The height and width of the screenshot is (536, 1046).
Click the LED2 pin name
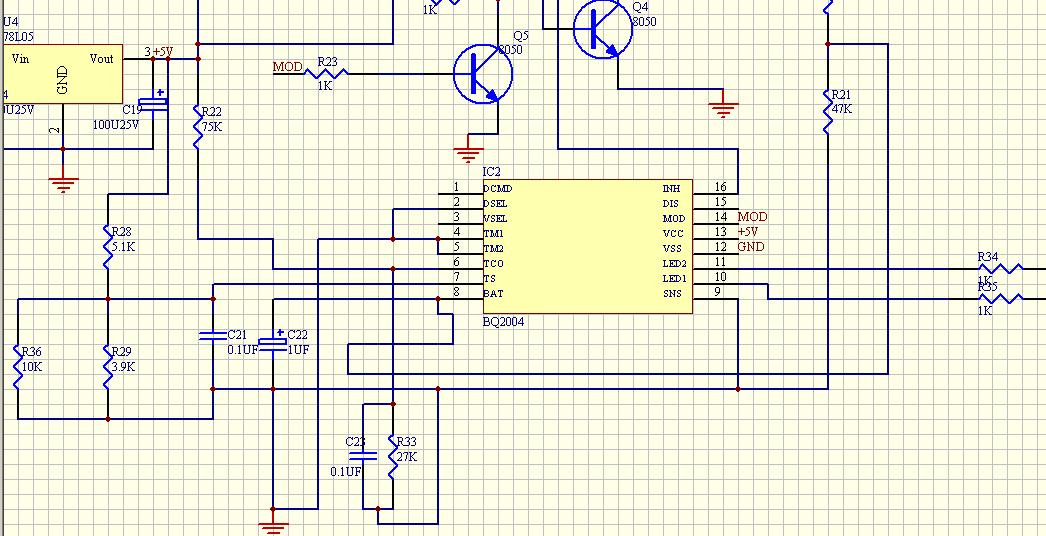click(x=674, y=264)
